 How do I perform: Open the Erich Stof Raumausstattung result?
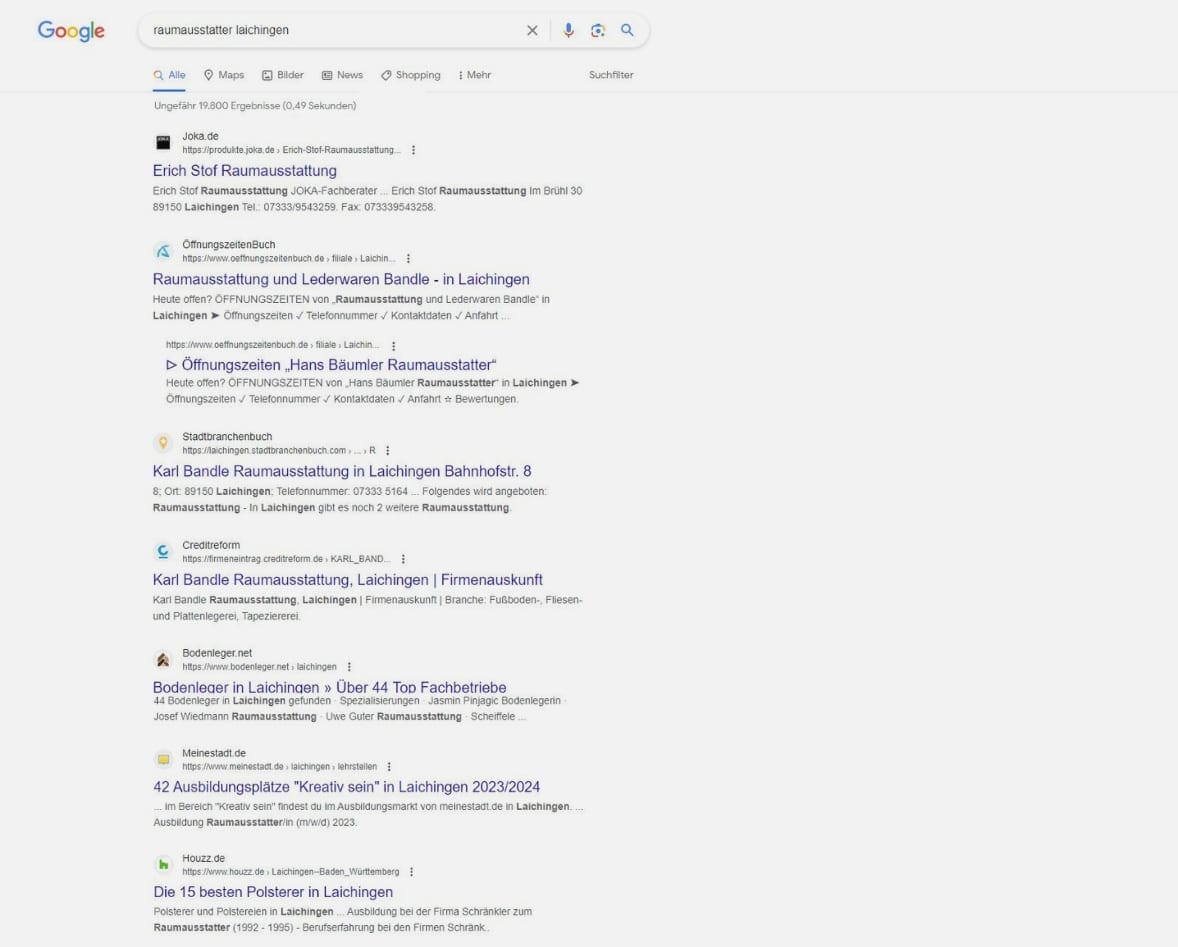click(245, 170)
